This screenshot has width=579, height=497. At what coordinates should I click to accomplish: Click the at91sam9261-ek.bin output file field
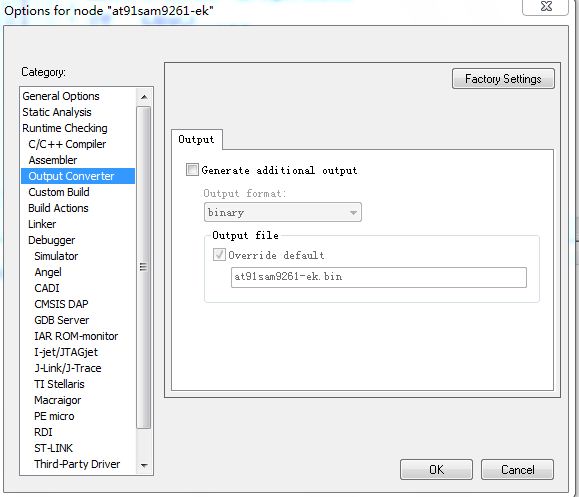coord(378,277)
